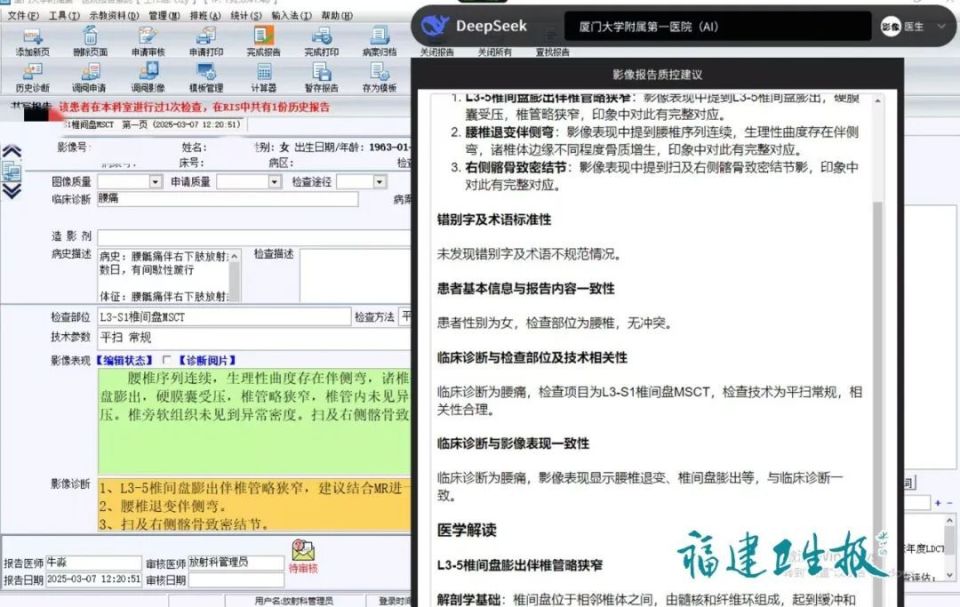Viewport: 960px width, 607px height.
Task: Expand the doctor account dropdown chevron
Action: coord(942,26)
